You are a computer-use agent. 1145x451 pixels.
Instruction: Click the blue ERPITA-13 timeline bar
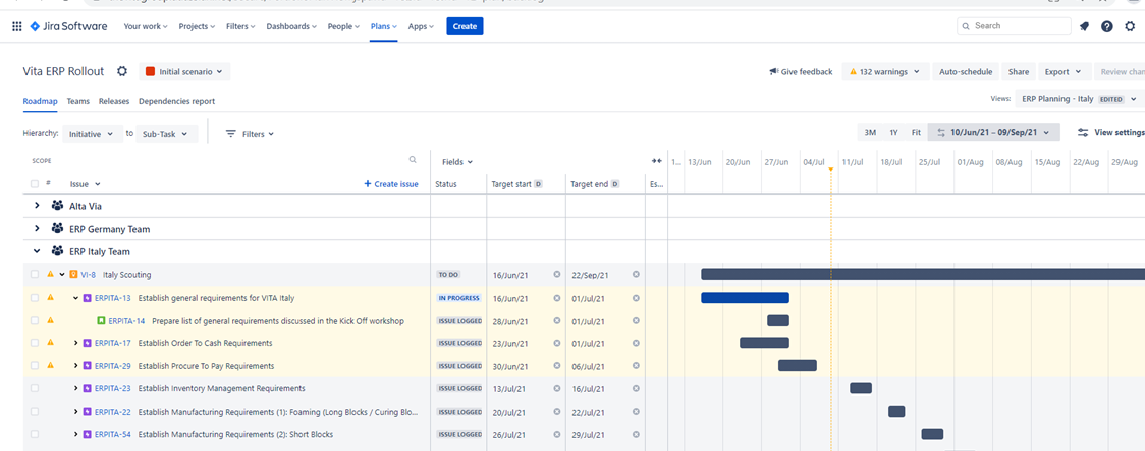[745, 298]
